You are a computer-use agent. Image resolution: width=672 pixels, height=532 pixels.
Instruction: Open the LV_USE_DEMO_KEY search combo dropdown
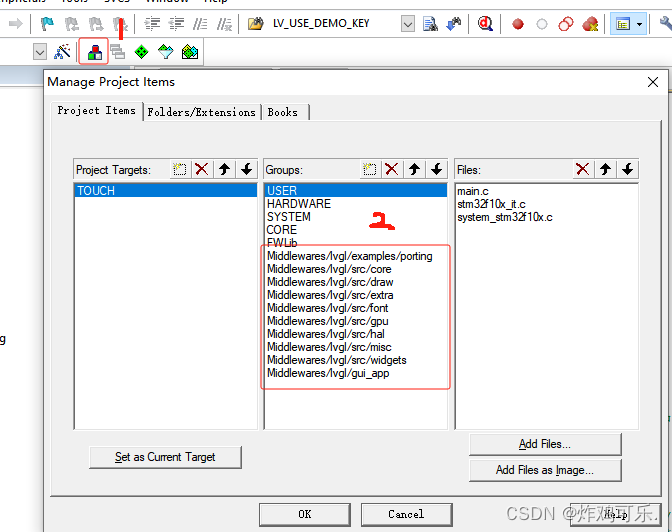click(x=408, y=24)
